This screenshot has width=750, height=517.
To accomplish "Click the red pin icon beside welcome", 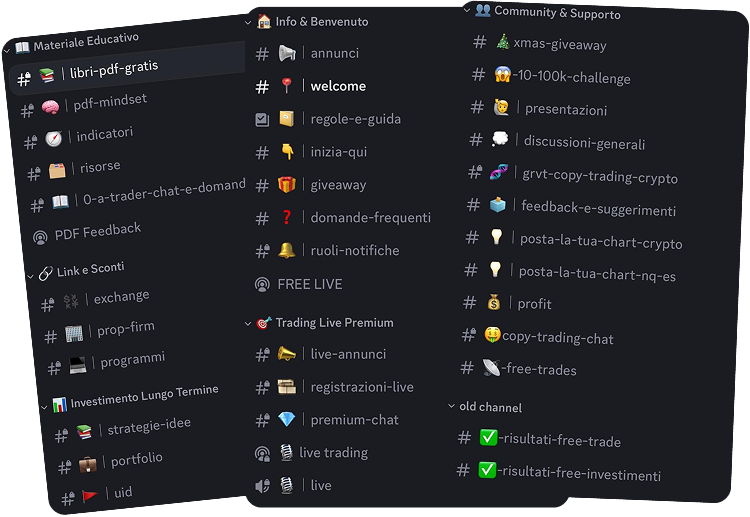I will (x=287, y=86).
